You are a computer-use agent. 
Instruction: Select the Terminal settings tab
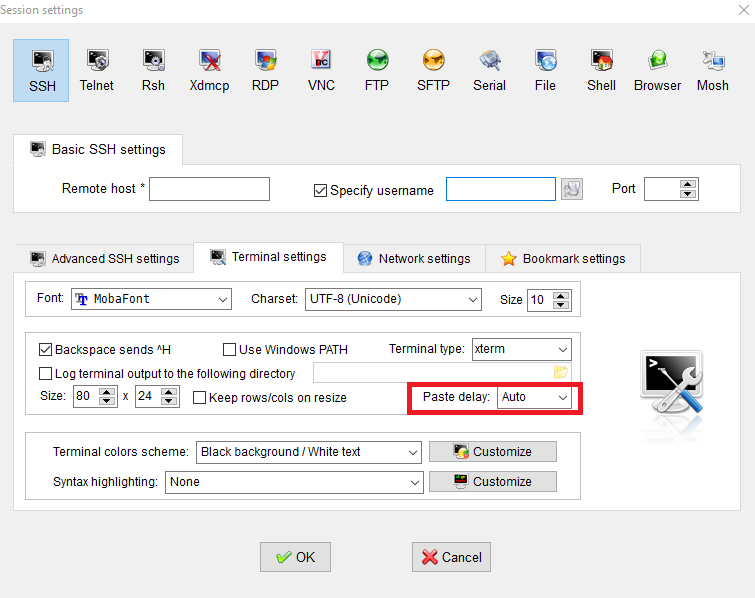click(x=269, y=257)
